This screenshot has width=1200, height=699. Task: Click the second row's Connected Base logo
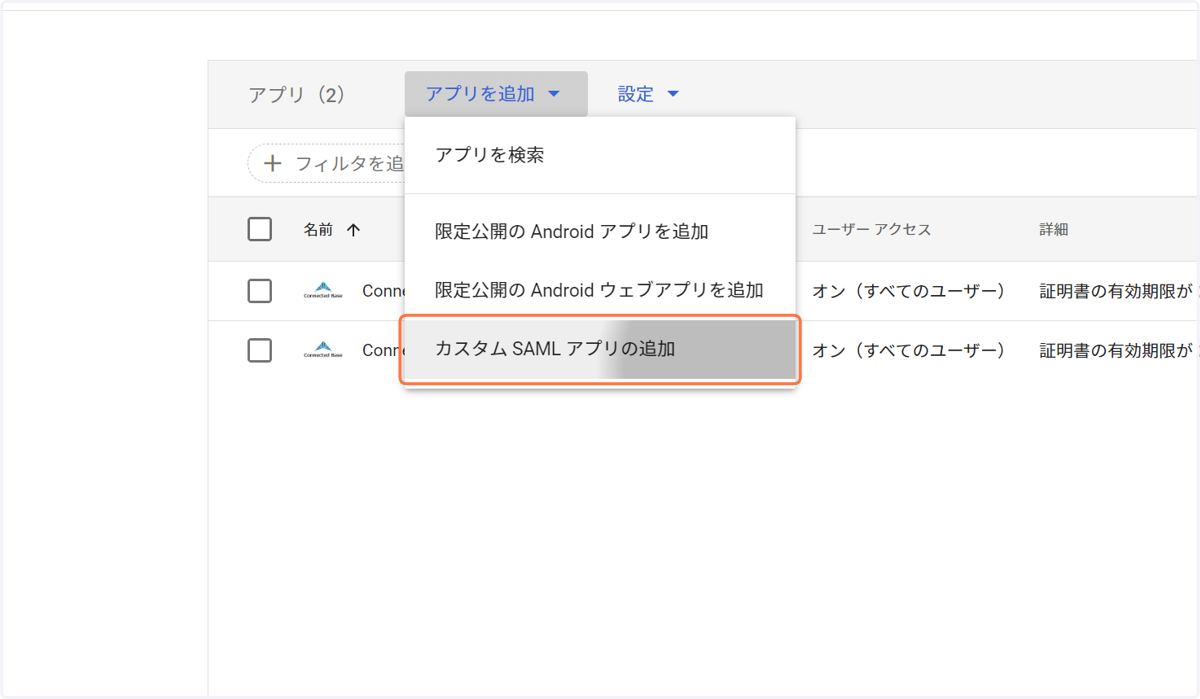point(323,351)
